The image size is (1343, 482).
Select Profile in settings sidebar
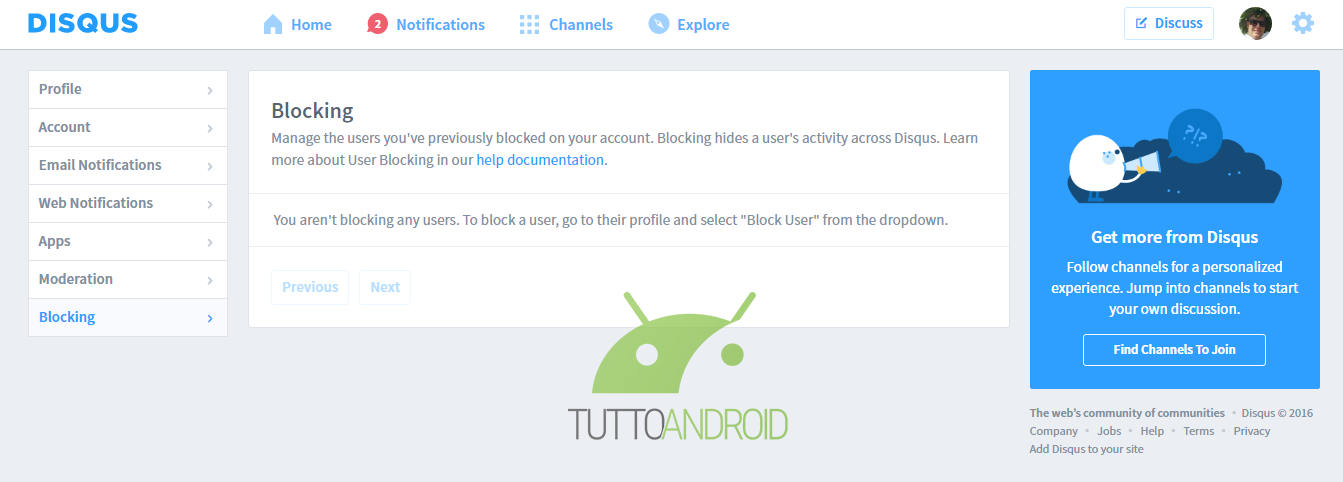(128, 90)
